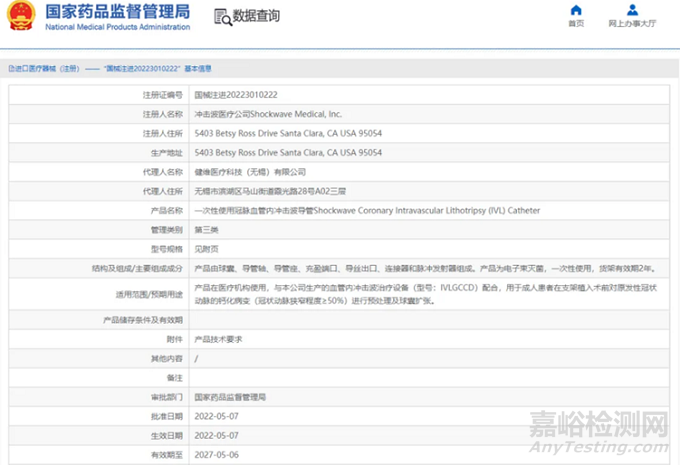Click the 生产地址 address value row
This screenshot has width=680, height=465.
tap(288, 152)
